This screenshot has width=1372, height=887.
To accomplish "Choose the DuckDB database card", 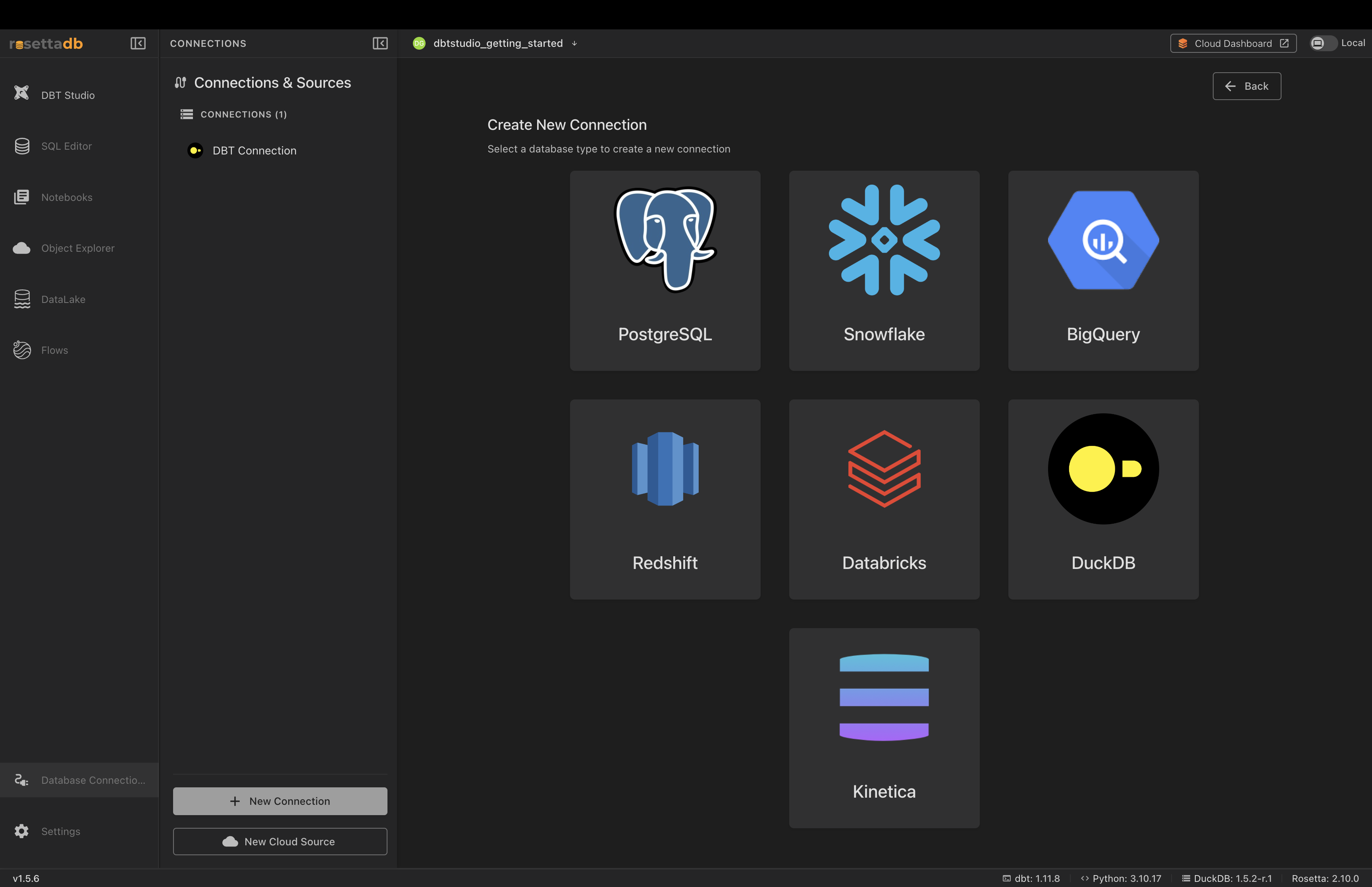I will (1103, 499).
